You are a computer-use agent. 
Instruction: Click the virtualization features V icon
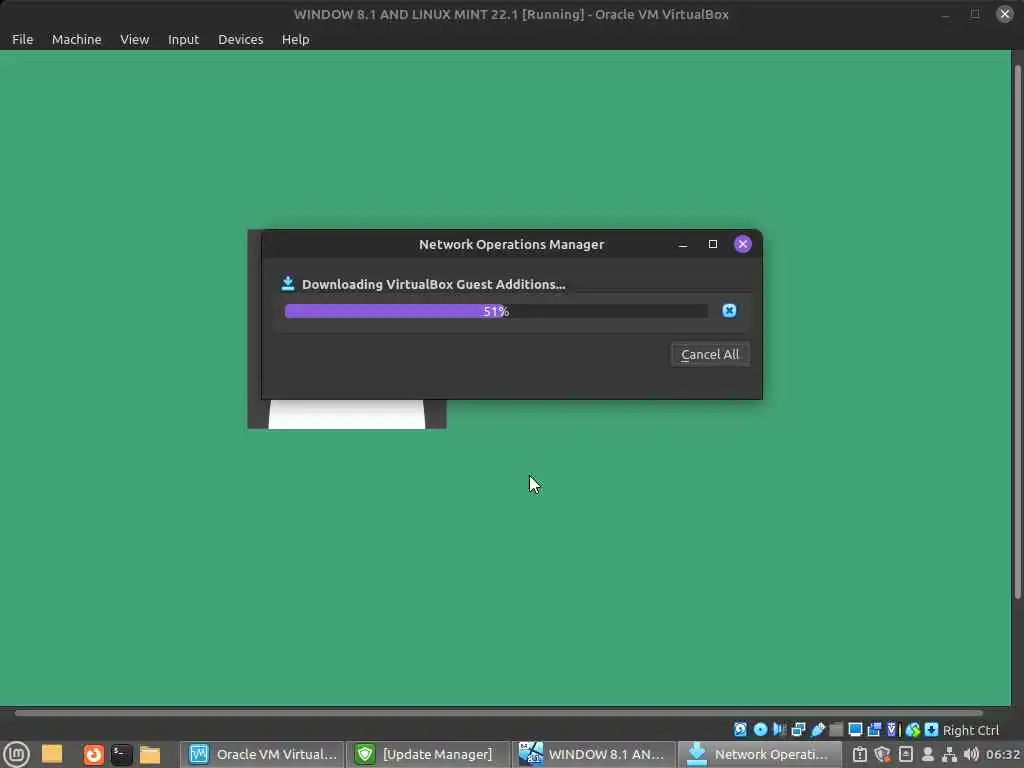point(892,729)
